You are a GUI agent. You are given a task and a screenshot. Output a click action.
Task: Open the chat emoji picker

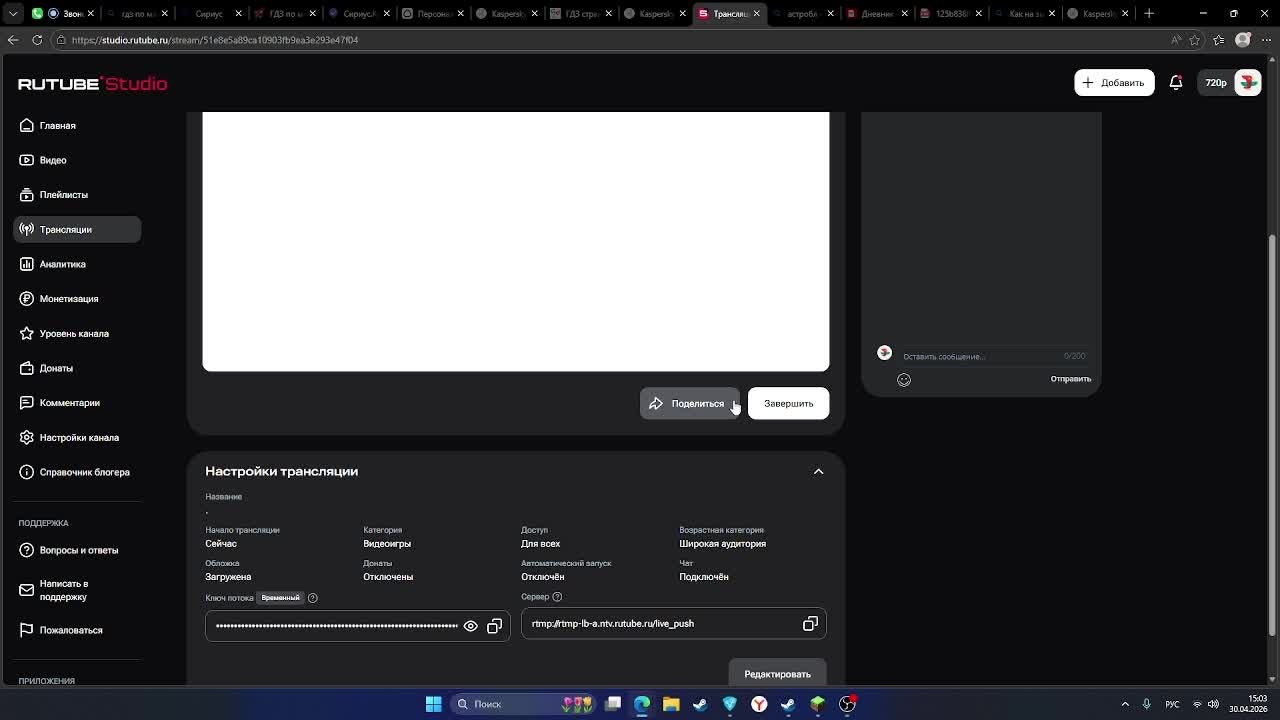tap(904, 380)
